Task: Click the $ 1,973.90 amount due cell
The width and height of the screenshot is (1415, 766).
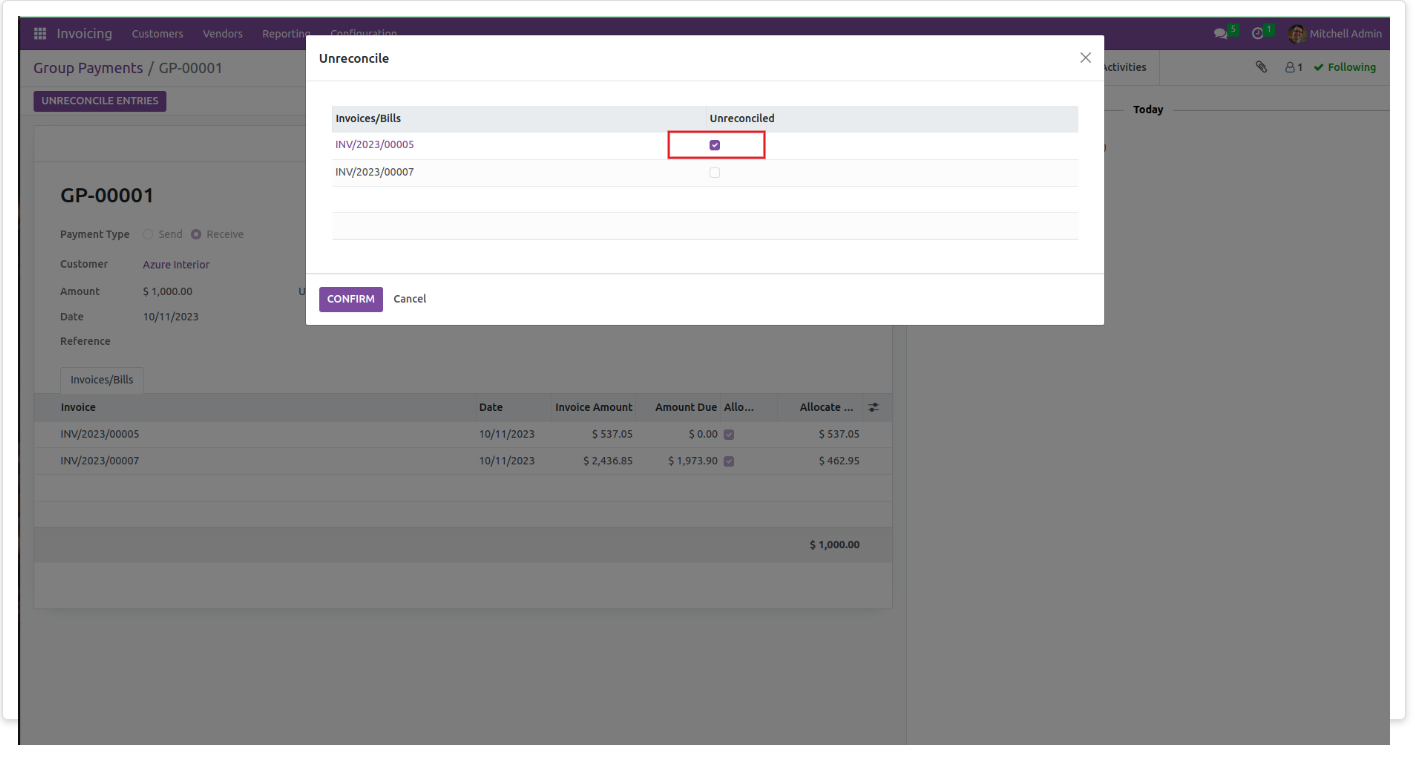Action: coord(693,461)
